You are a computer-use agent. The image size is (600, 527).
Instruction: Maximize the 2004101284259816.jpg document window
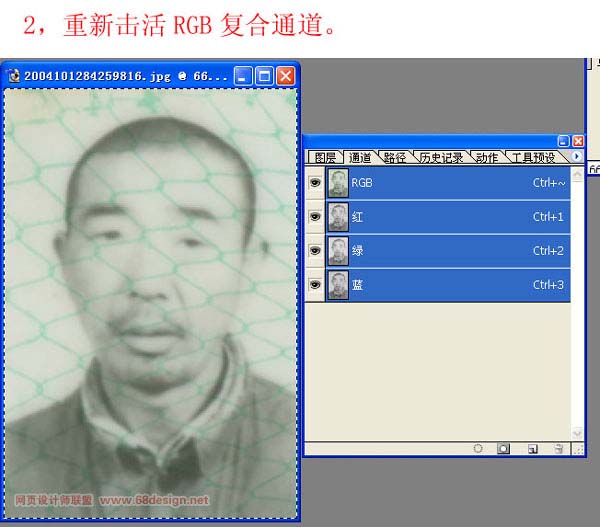coord(264,76)
